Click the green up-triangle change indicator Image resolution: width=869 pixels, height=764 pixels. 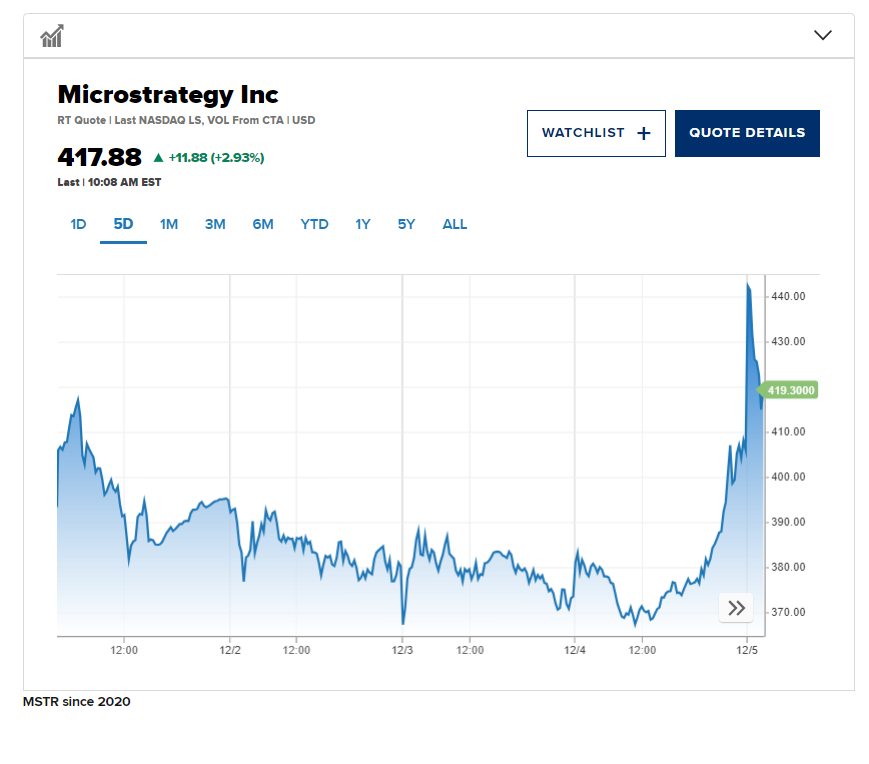[x=159, y=158]
